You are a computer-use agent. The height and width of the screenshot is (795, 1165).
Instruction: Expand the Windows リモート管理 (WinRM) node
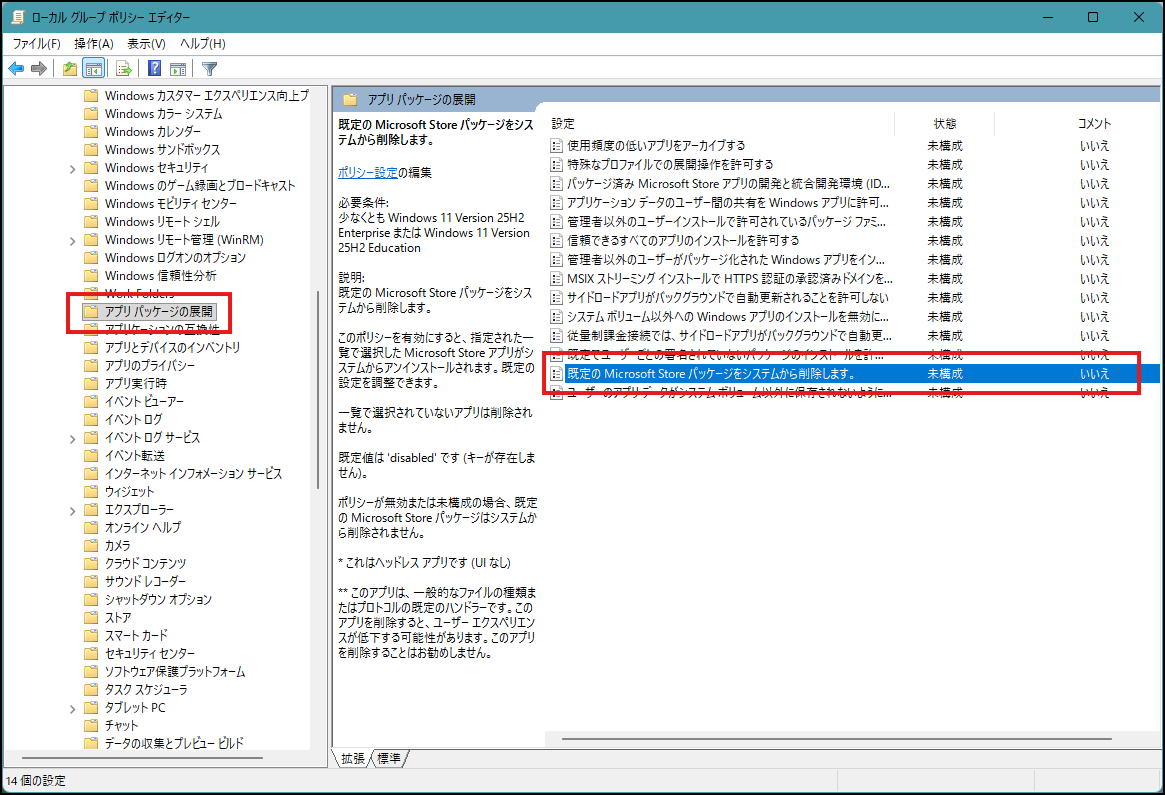pyautogui.click(x=73, y=240)
